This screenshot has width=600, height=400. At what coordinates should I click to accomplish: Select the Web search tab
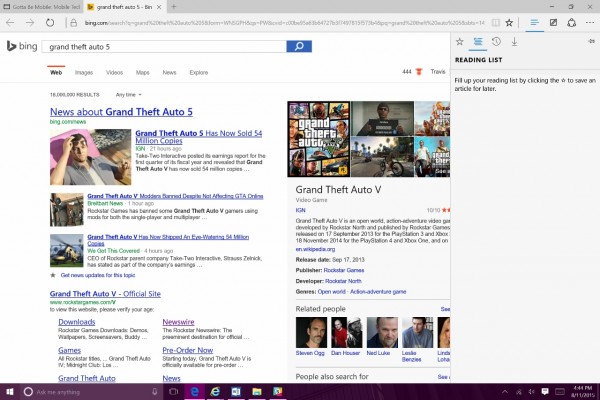[x=56, y=72]
